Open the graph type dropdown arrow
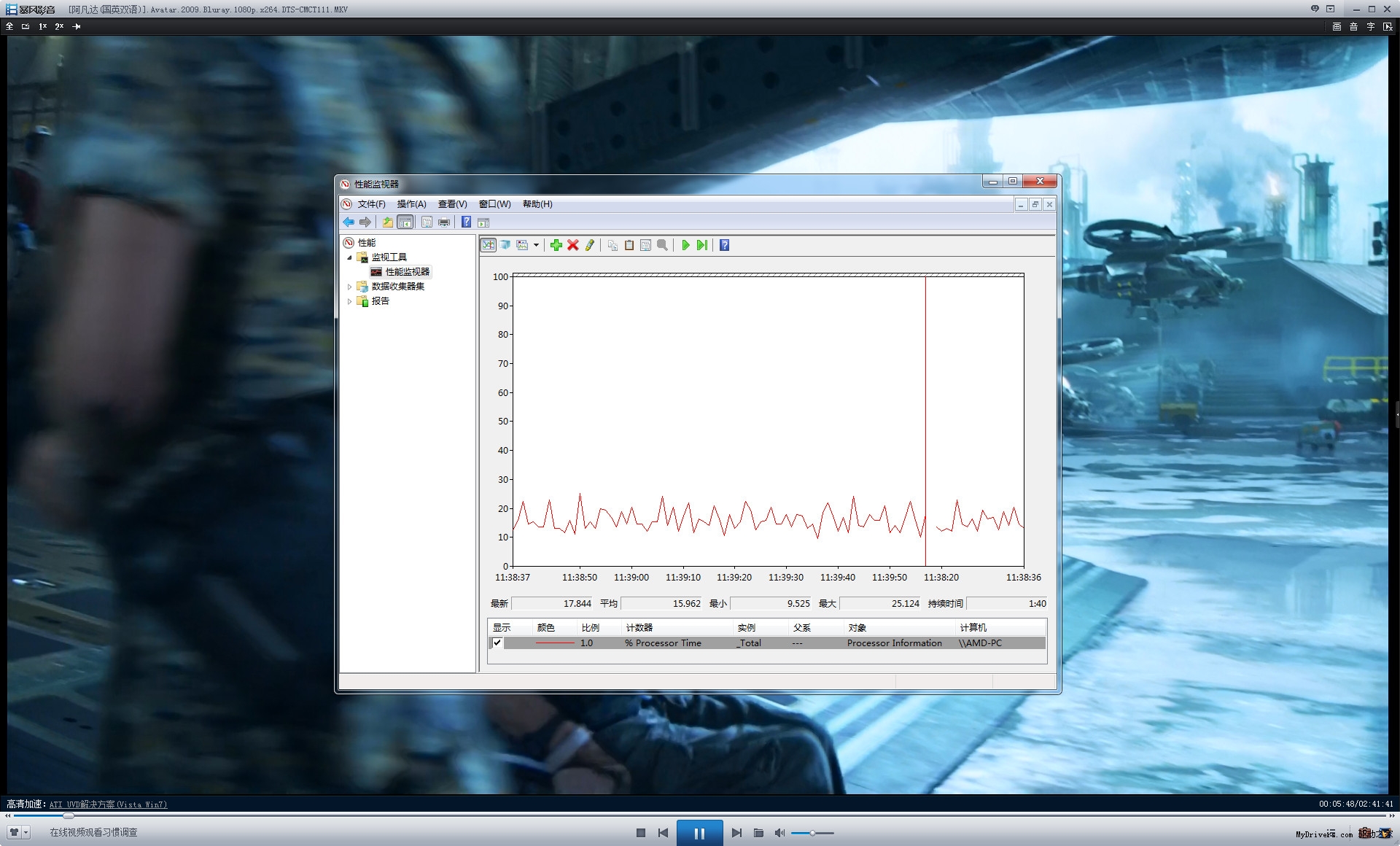Screen dimensions: 1400x846 tap(536, 245)
